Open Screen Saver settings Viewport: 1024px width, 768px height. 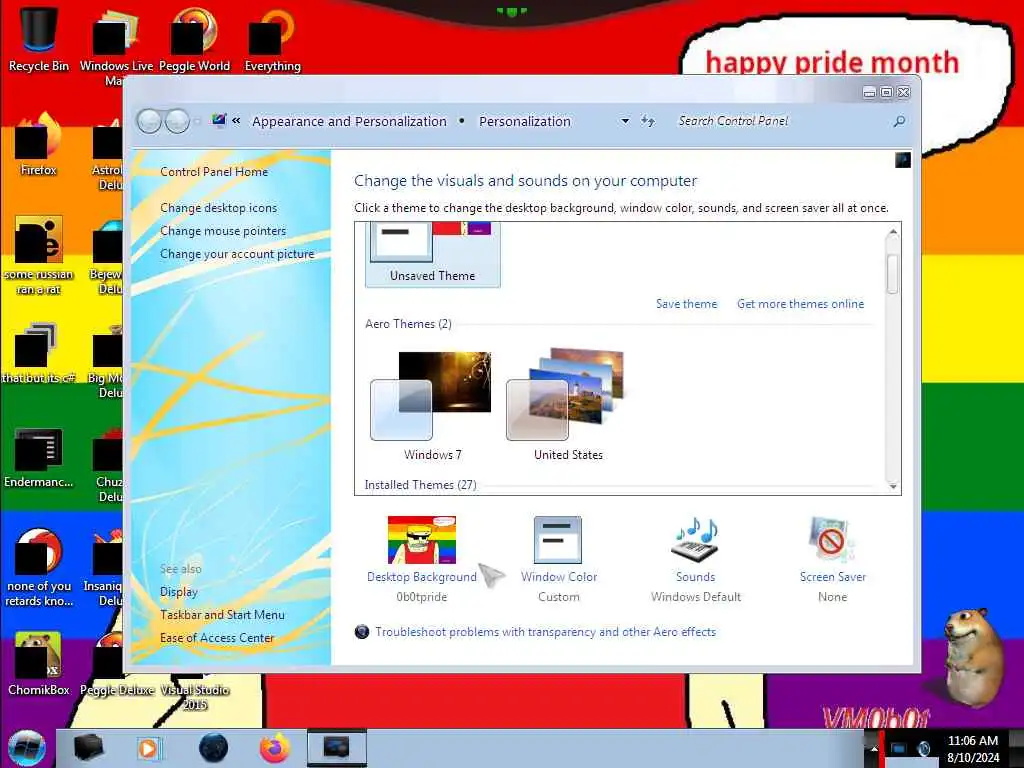coord(833,559)
